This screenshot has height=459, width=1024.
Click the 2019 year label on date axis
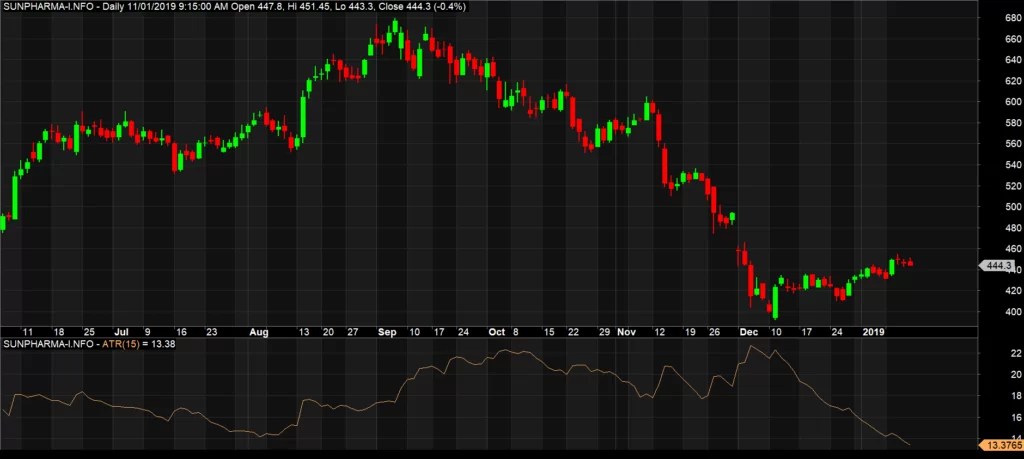(x=873, y=332)
